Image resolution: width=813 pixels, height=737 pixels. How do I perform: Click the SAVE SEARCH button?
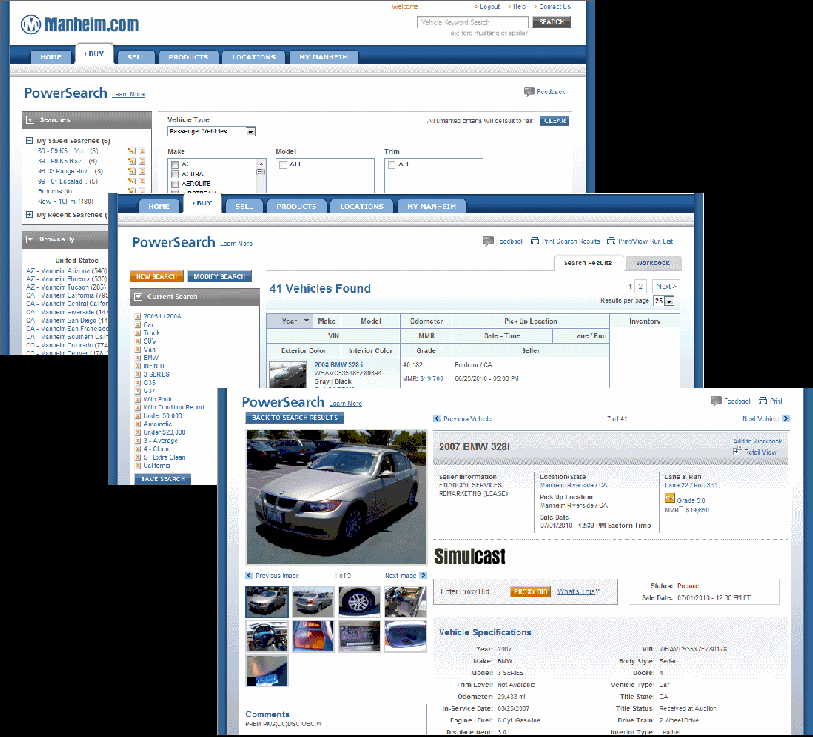point(163,479)
